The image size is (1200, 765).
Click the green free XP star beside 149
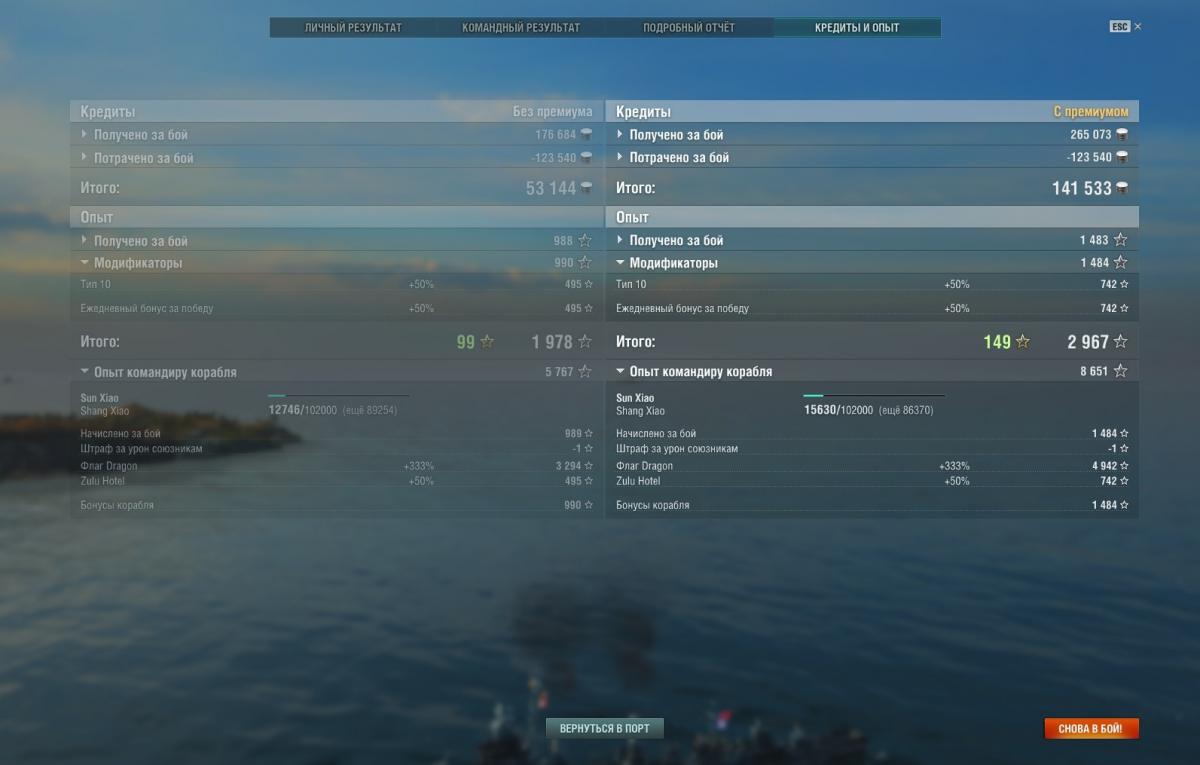point(1022,342)
